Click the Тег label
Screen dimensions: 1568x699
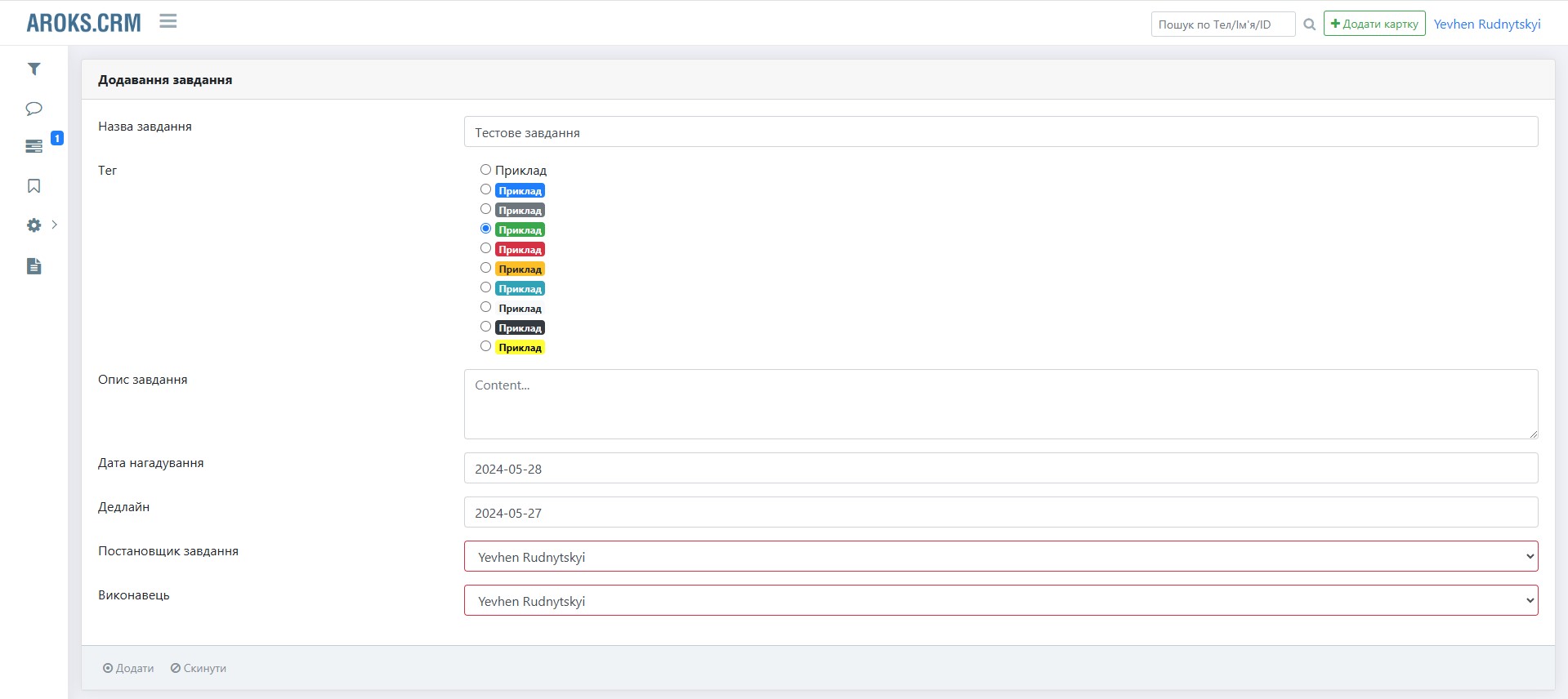tap(107, 170)
